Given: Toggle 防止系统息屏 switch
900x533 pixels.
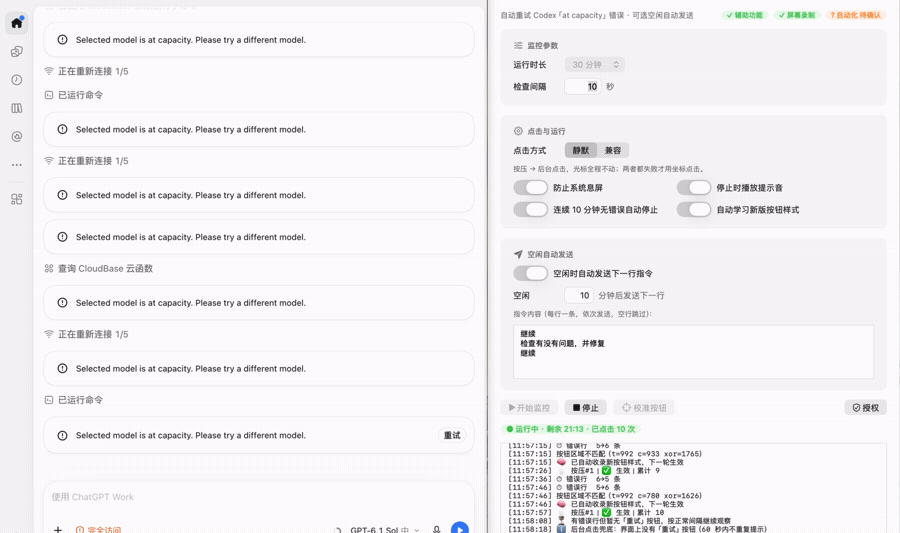Looking at the screenshot, I should tap(530, 188).
